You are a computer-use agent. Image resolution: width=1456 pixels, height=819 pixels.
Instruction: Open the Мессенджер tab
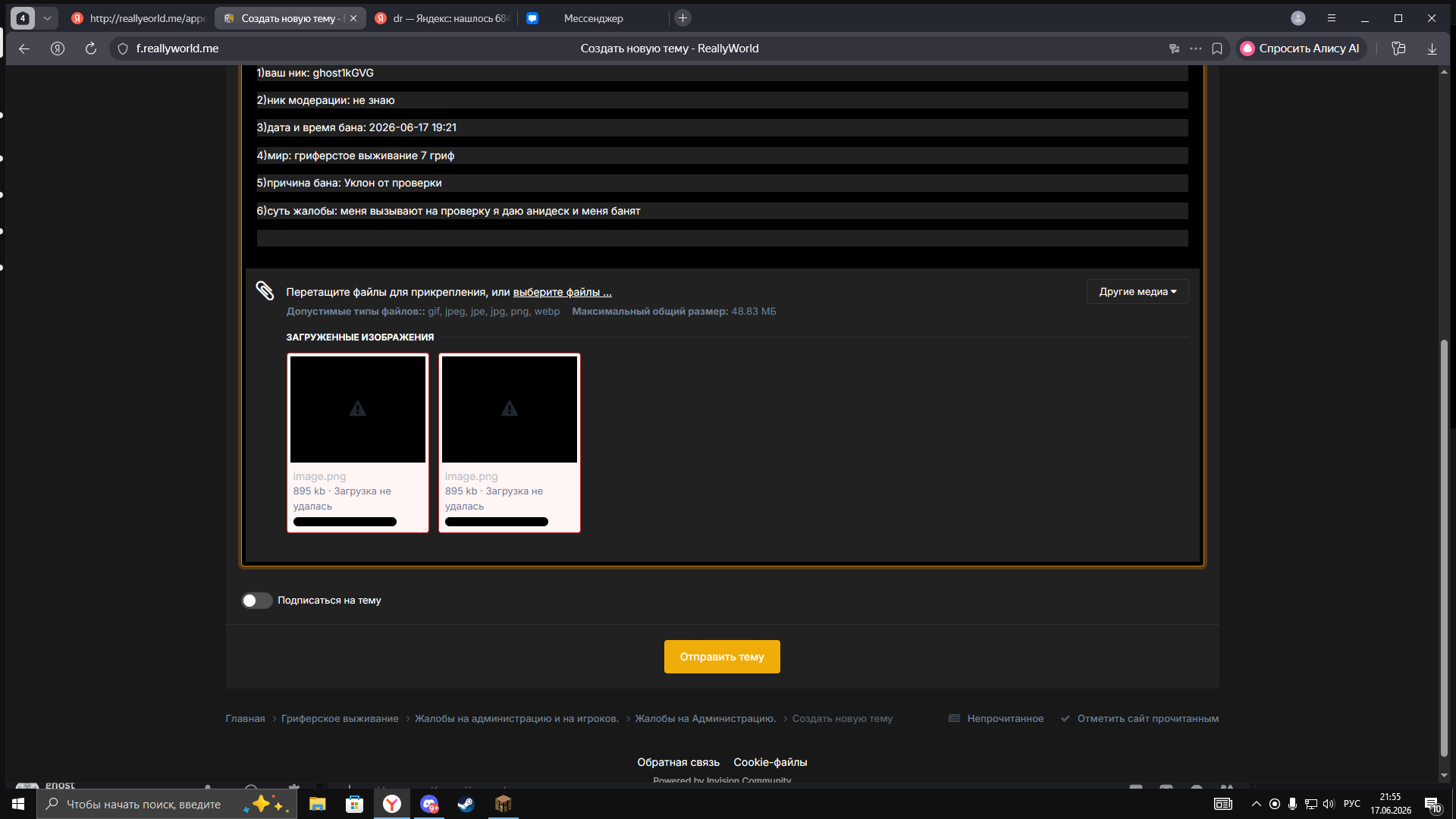tap(593, 18)
